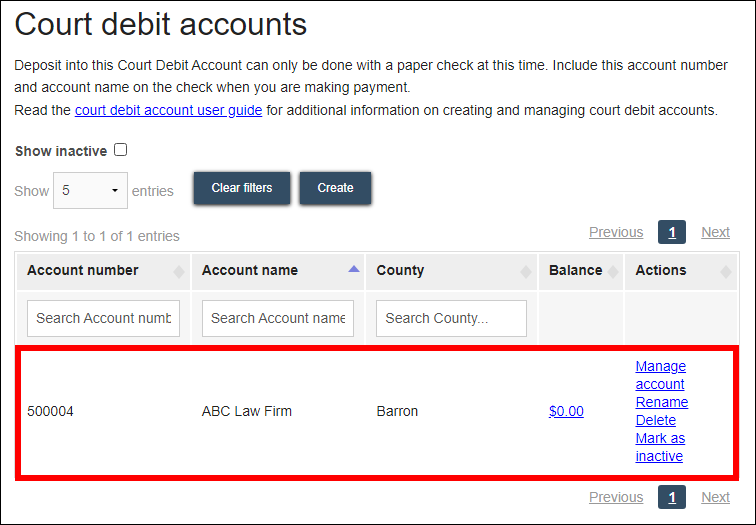The image size is (756, 525).
Task: Open the Show entries dropdown
Action: click(90, 190)
